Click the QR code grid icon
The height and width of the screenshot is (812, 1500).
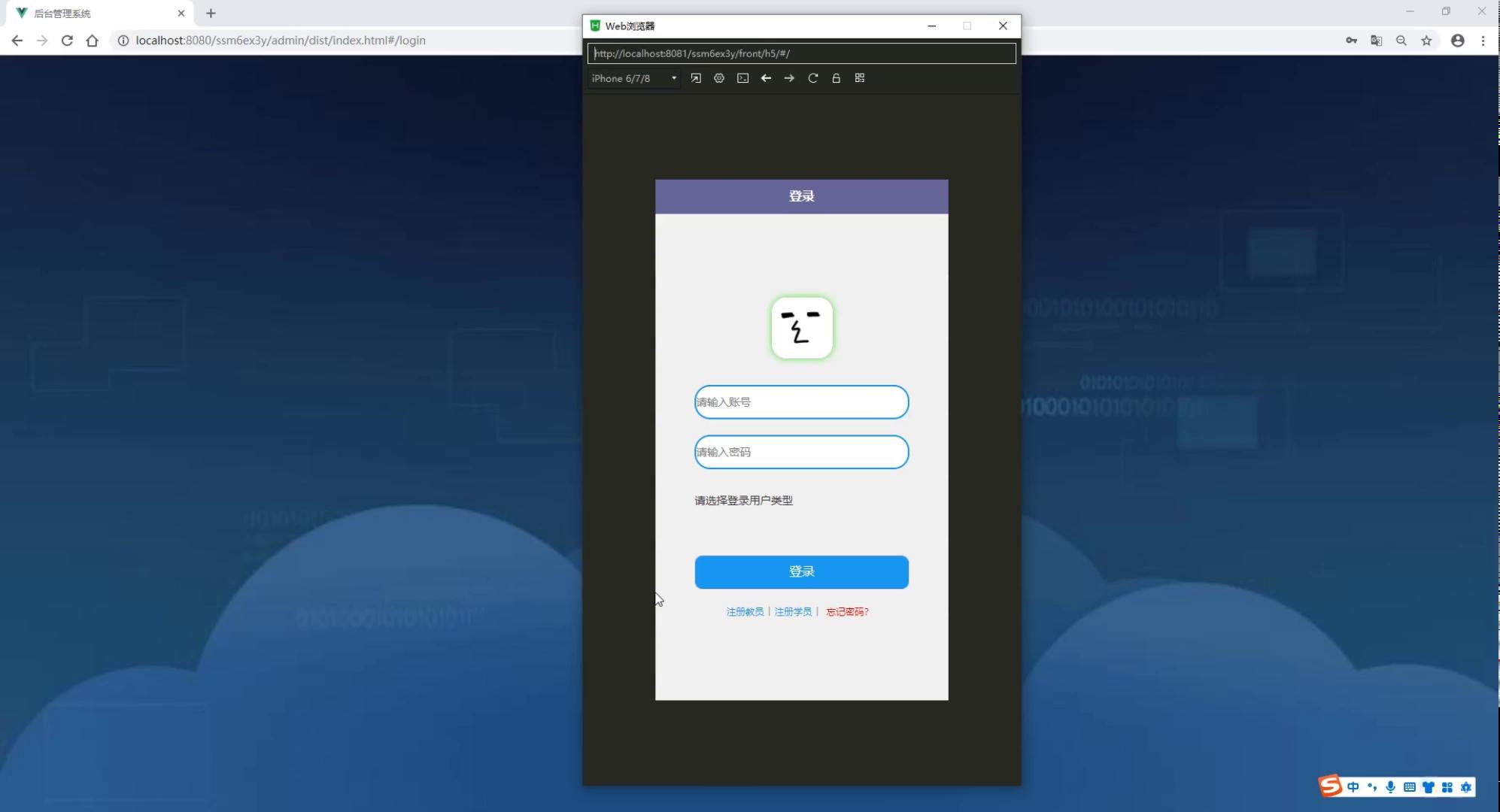[860, 78]
